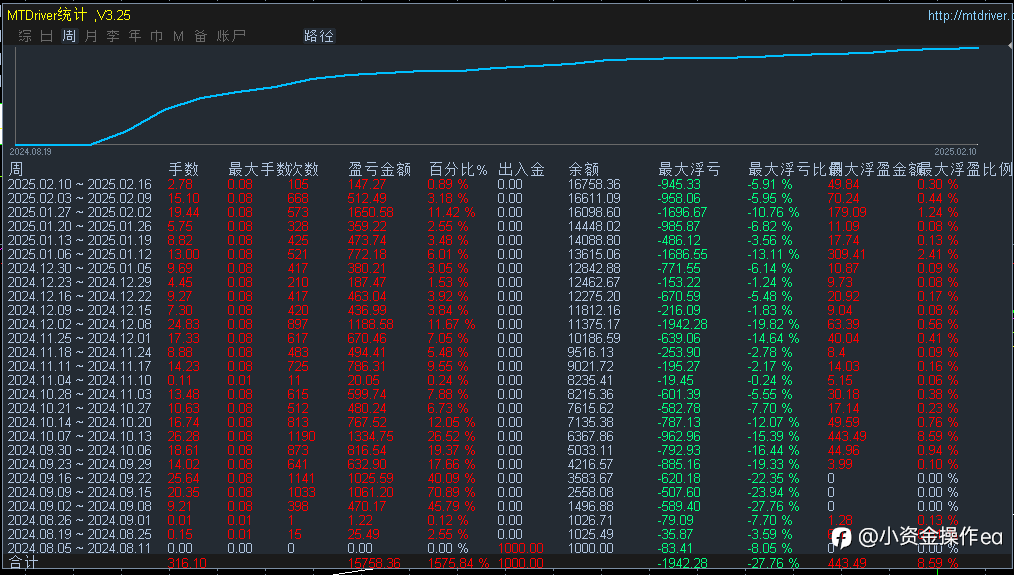
Task: Click the 手数 column header
Action: pyautogui.click(x=183, y=169)
